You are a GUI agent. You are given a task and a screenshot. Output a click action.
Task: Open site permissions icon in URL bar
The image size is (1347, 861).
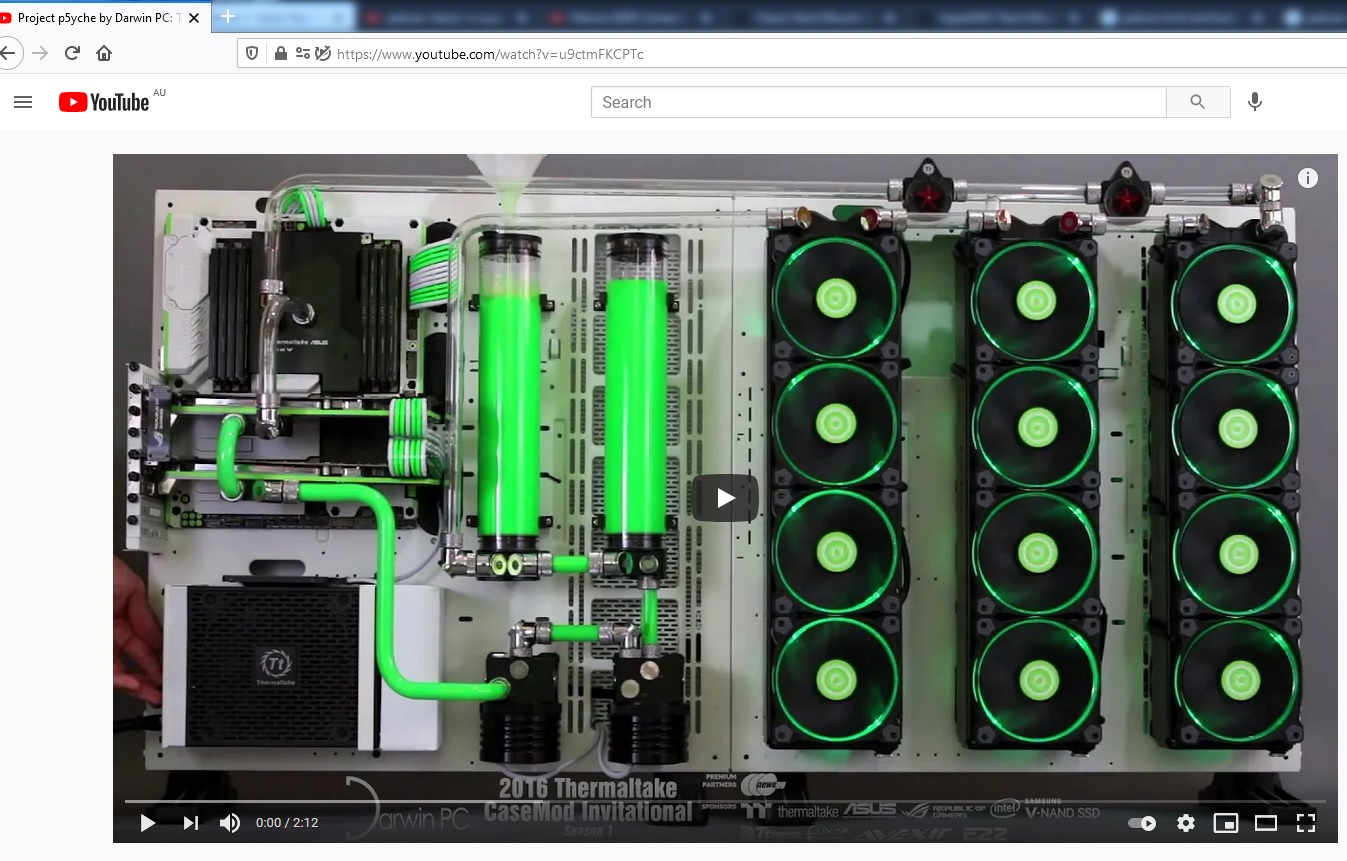(302, 53)
